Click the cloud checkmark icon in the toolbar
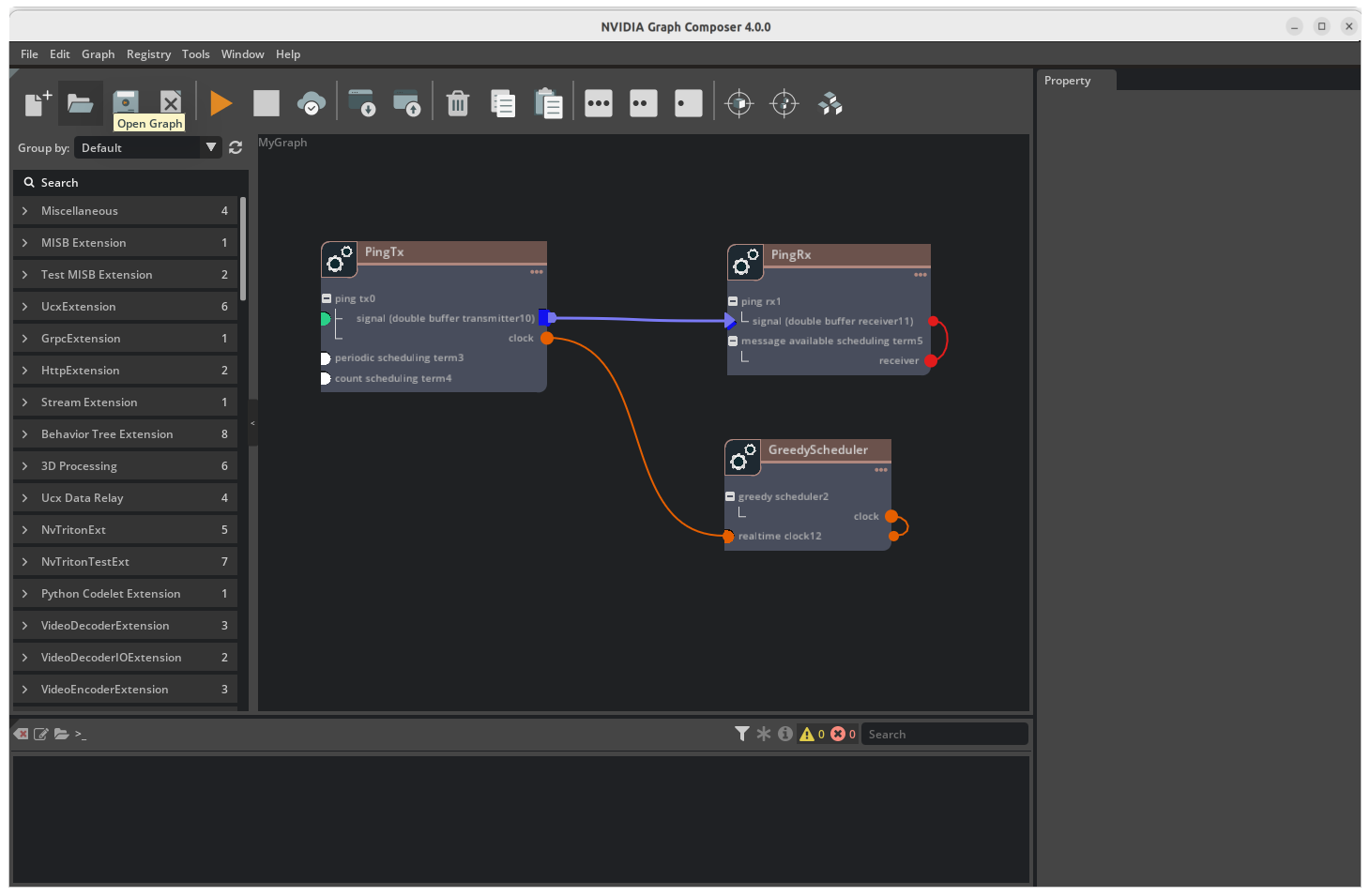 pos(312,103)
